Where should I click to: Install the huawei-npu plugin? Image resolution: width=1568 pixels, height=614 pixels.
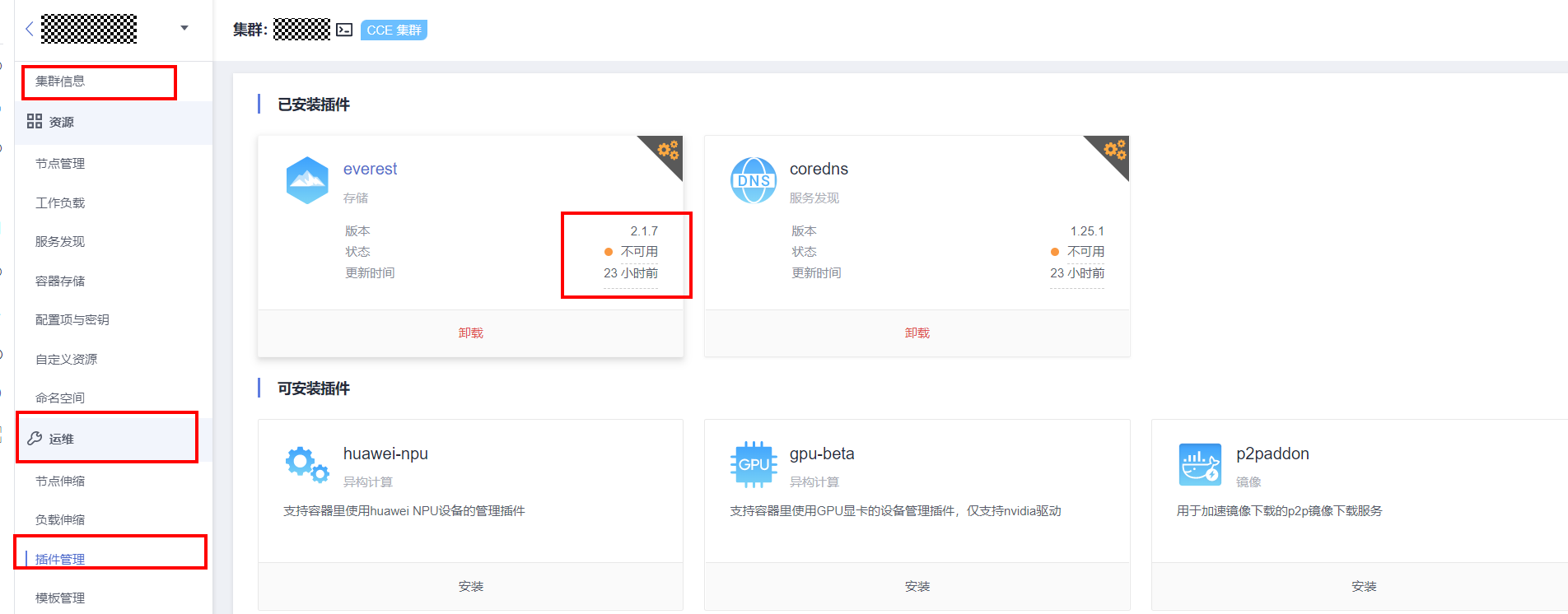[471, 587]
